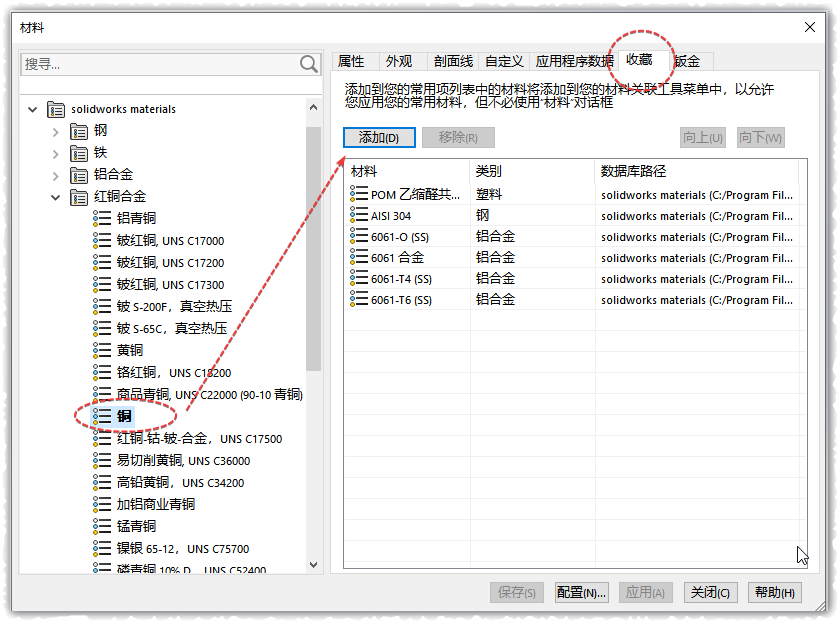This screenshot has width=839, height=622.
Task: Click the 移除(R) button
Action: [458, 138]
